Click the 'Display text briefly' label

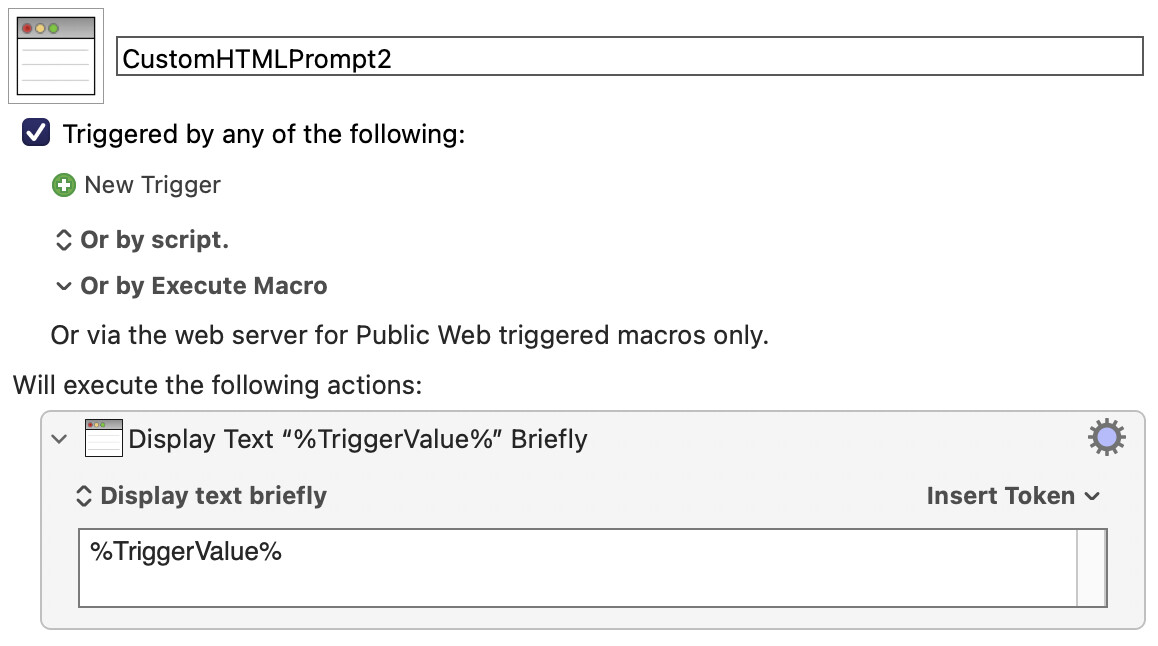(x=213, y=496)
